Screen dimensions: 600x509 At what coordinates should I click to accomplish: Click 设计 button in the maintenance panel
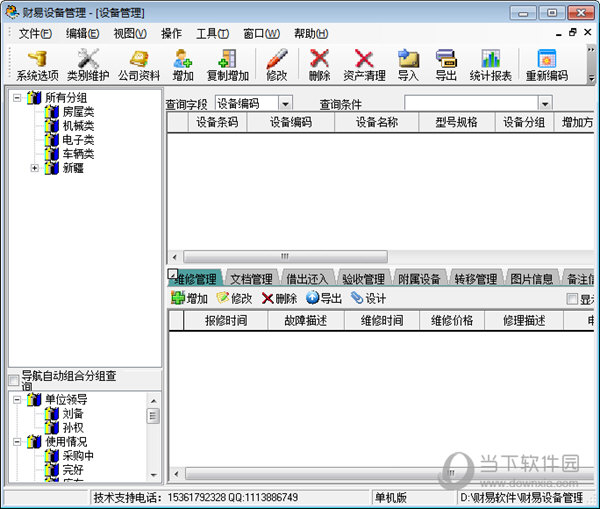point(368,298)
